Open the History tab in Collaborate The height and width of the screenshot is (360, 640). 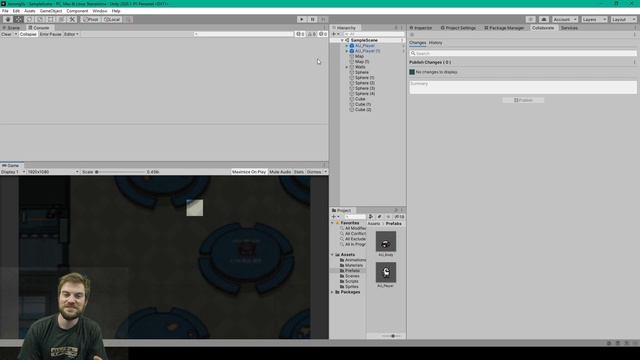(x=436, y=42)
